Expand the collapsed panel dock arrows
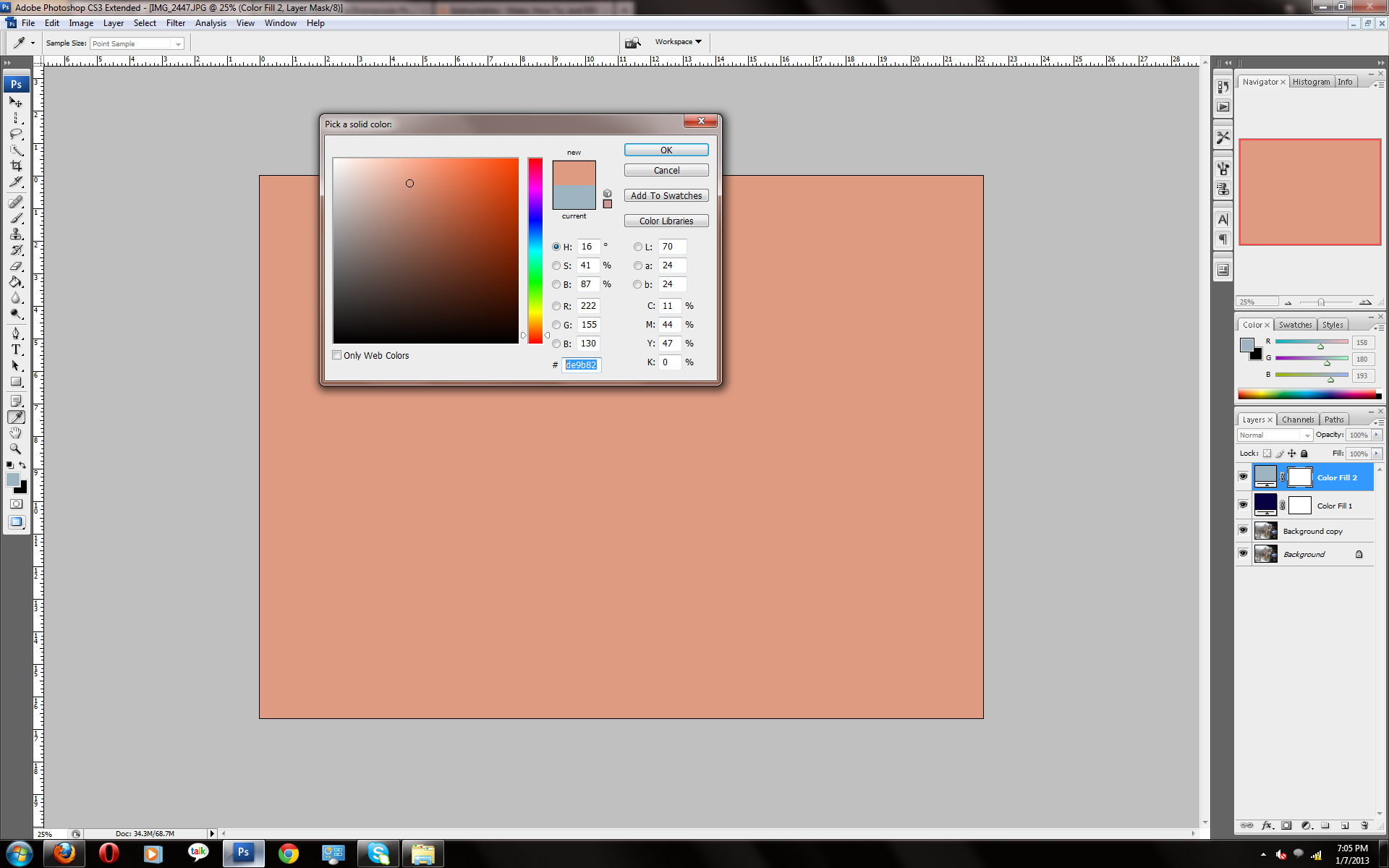 coord(1227,63)
